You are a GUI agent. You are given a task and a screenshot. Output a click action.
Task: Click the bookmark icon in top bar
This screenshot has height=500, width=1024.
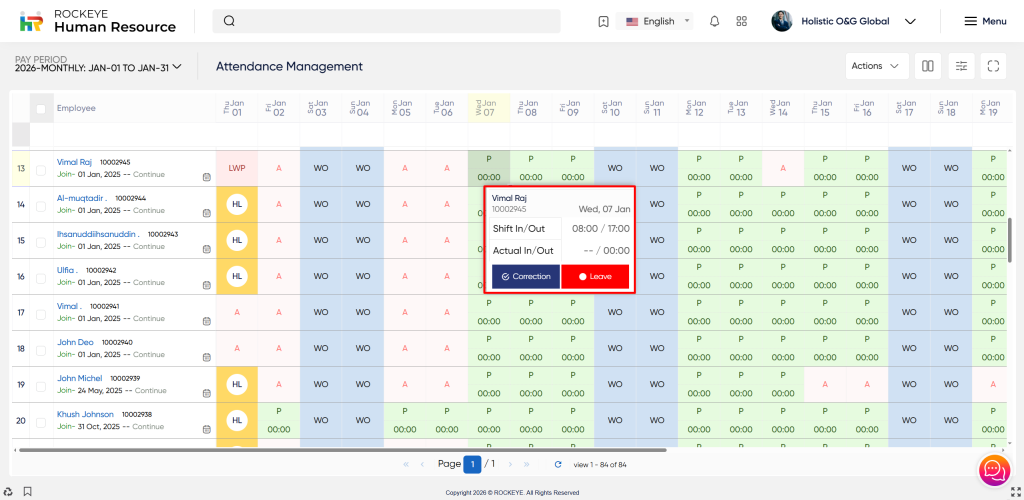[x=603, y=21]
